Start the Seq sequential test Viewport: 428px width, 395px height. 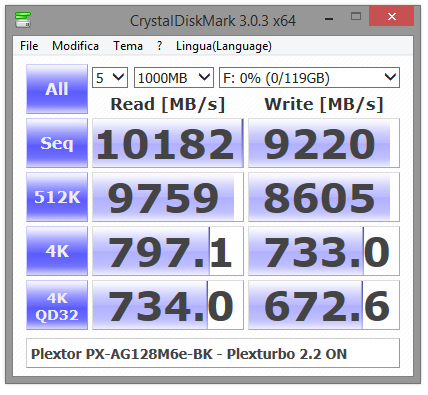[57, 143]
